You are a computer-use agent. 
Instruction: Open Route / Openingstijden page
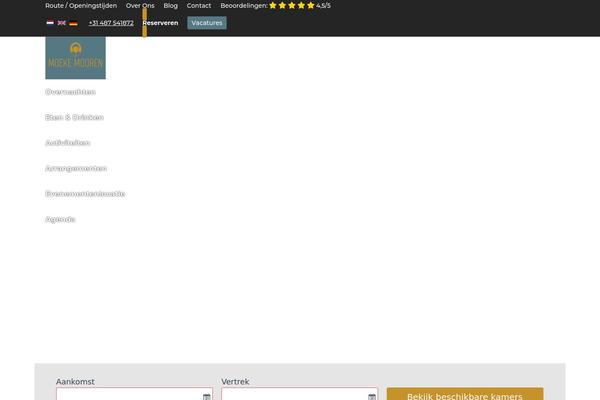pos(81,6)
